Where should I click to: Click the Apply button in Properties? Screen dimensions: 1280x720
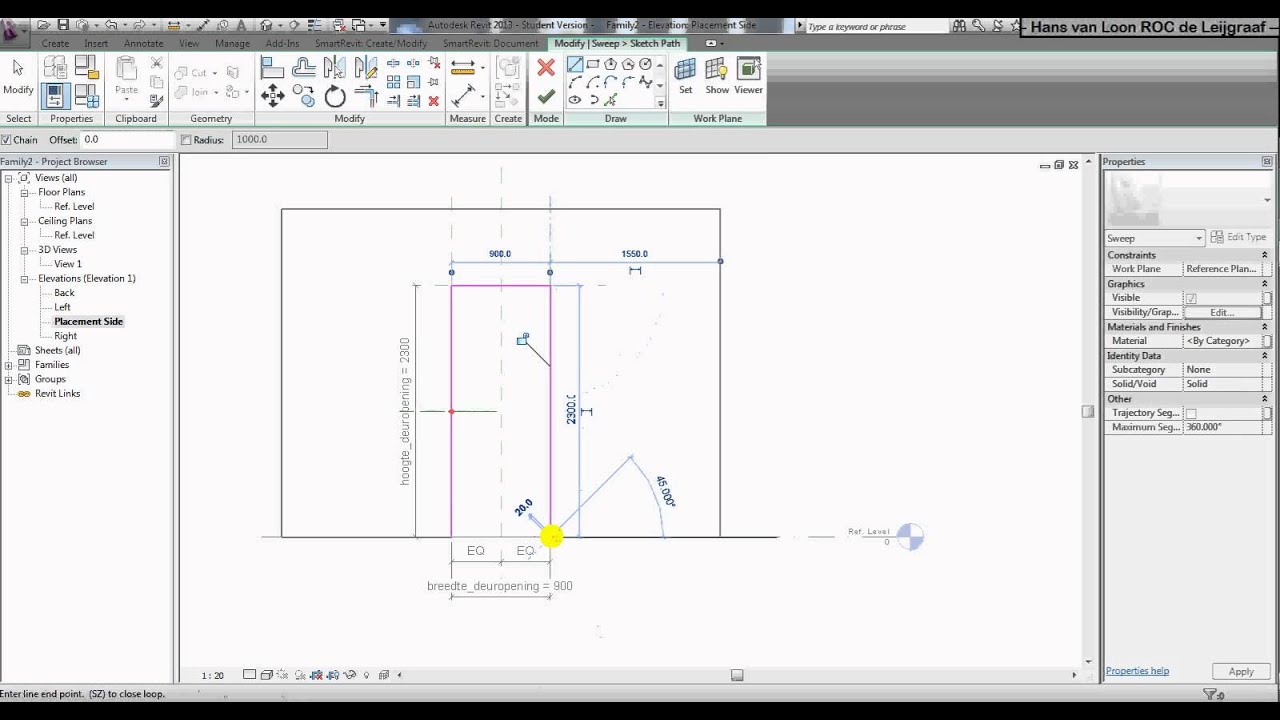click(x=1241, y=672)
